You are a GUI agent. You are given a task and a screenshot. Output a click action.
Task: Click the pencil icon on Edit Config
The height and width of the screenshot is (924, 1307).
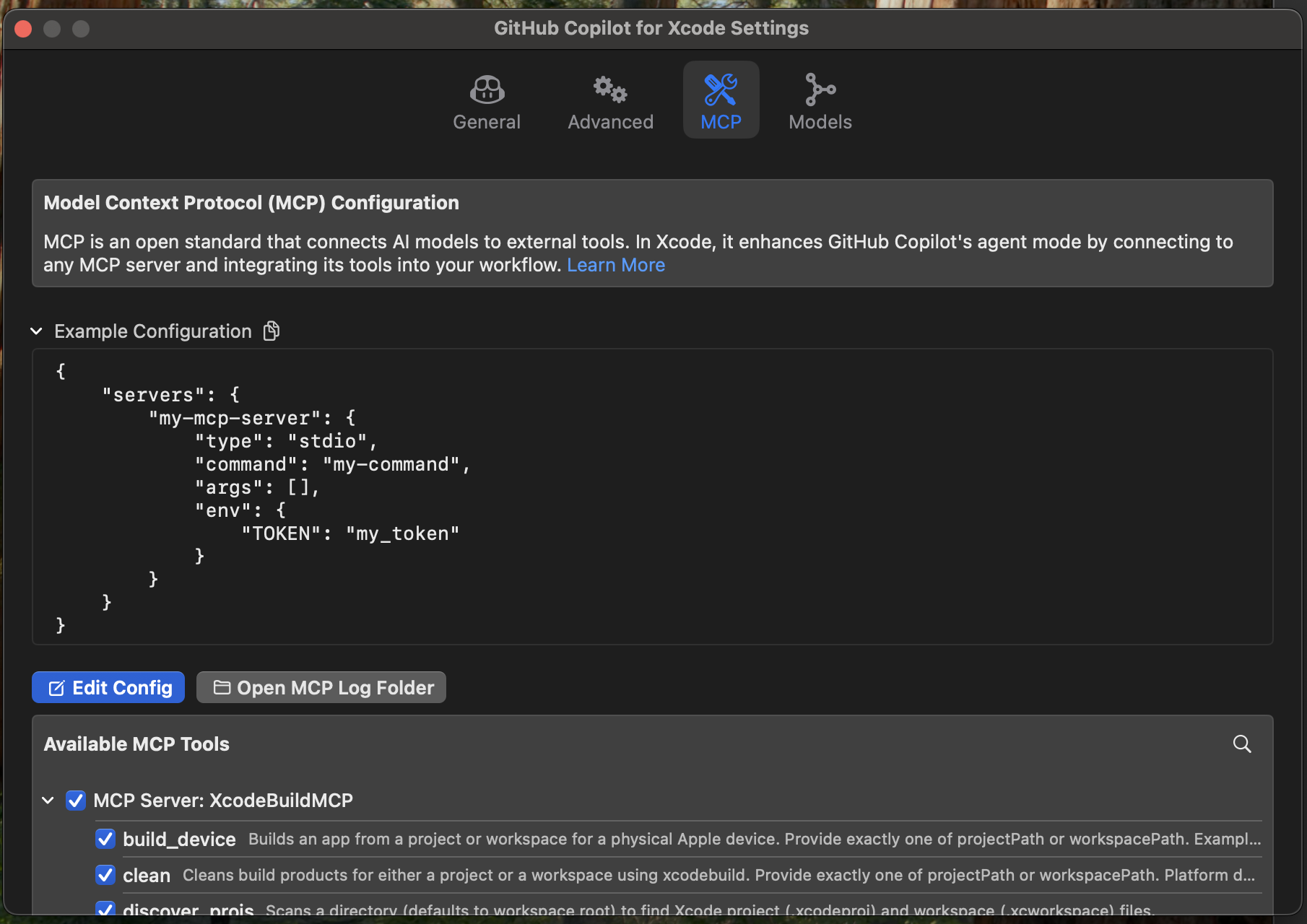coord(56,688)
